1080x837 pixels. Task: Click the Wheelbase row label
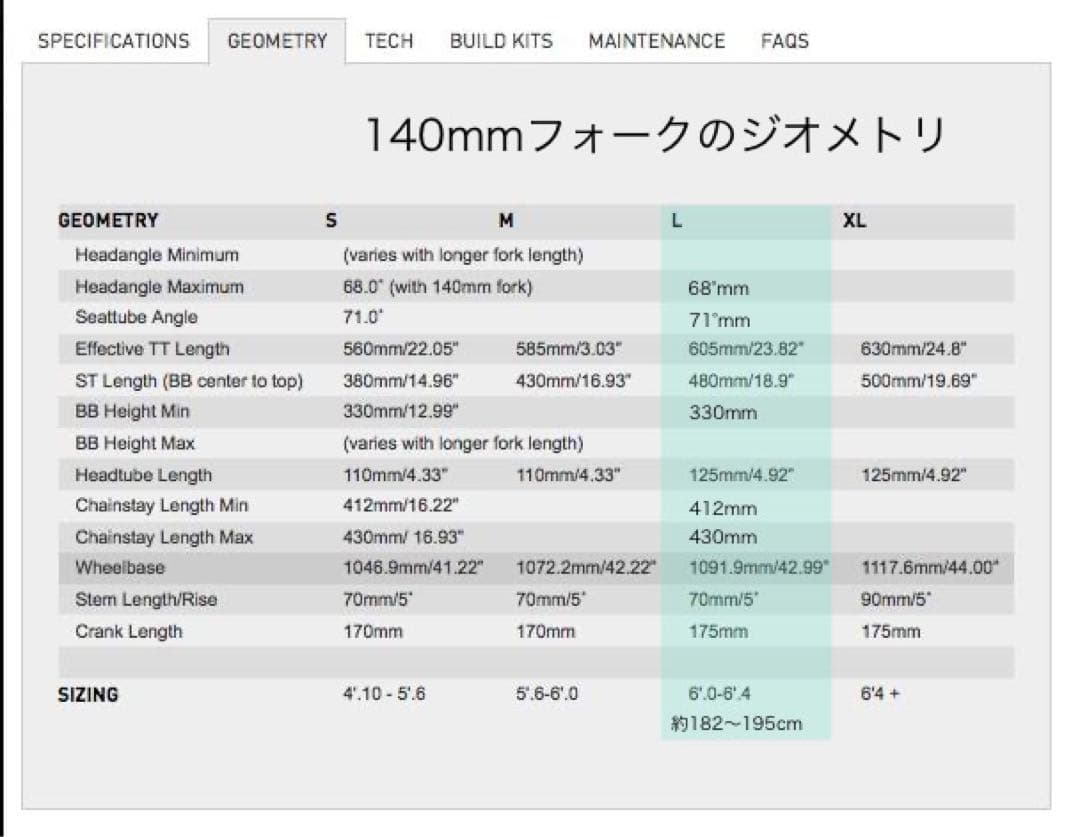[120, 568]
